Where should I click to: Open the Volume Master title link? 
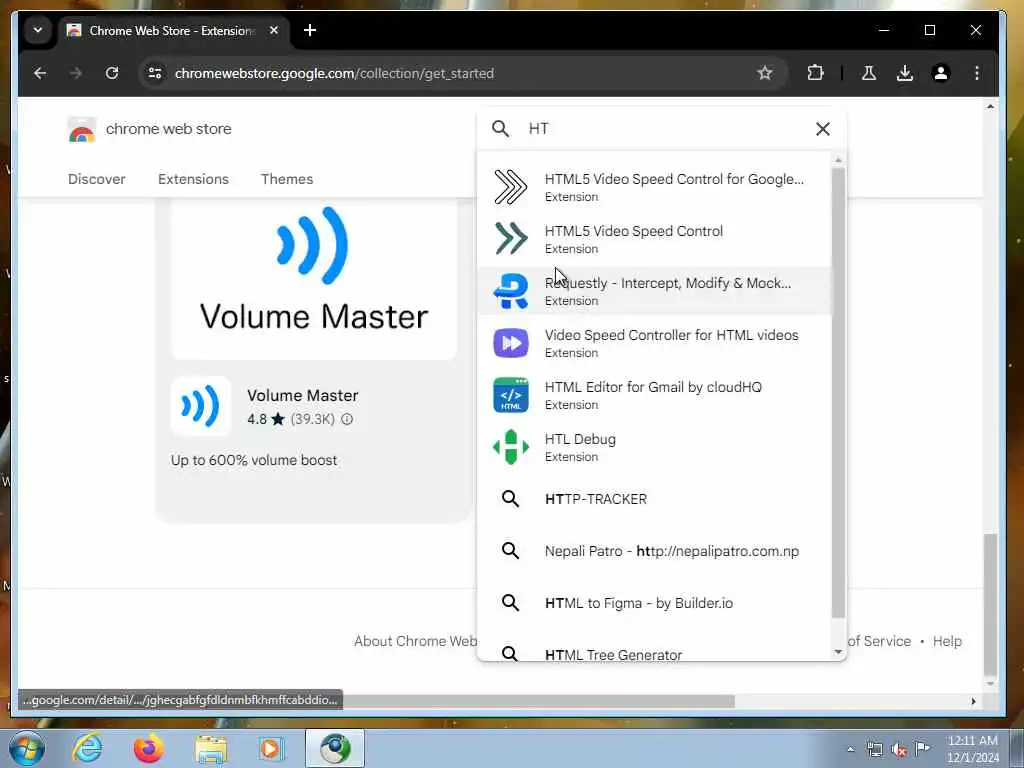[302, 395]
